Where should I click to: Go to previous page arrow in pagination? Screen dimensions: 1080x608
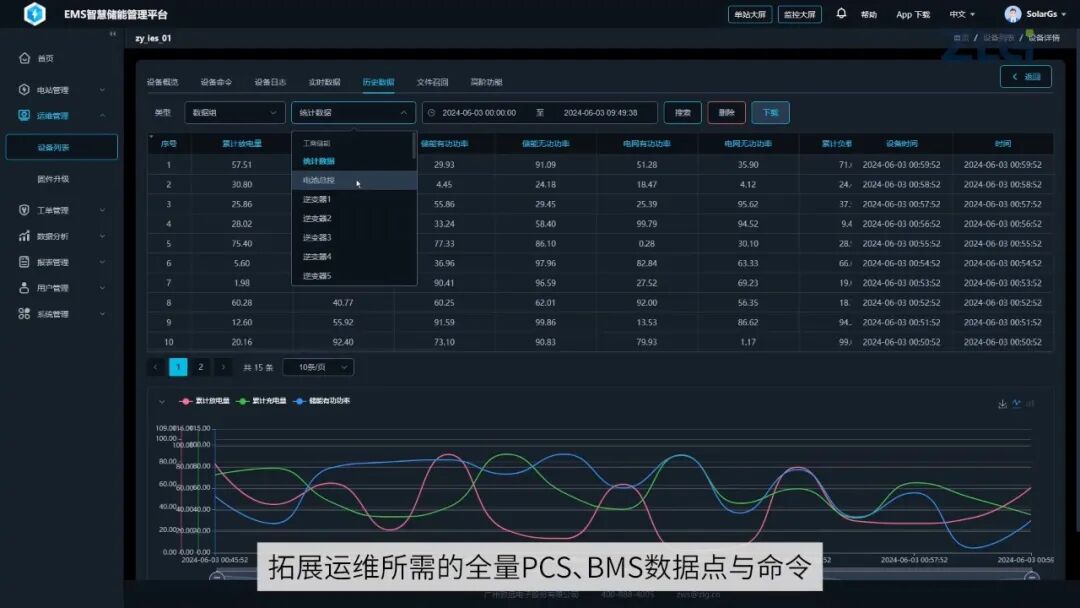click(x=156, y=367)
